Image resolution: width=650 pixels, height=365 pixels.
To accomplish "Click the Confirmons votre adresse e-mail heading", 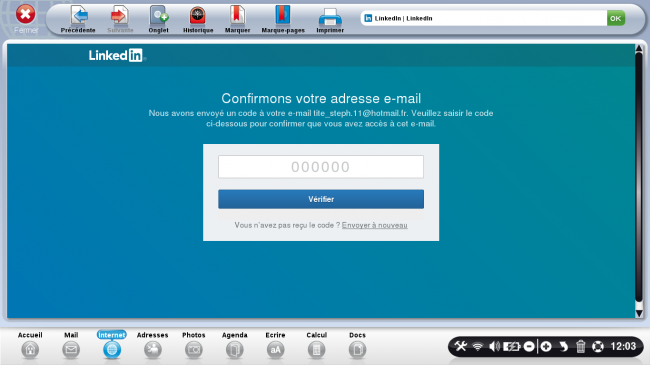I will pos(321,99).
